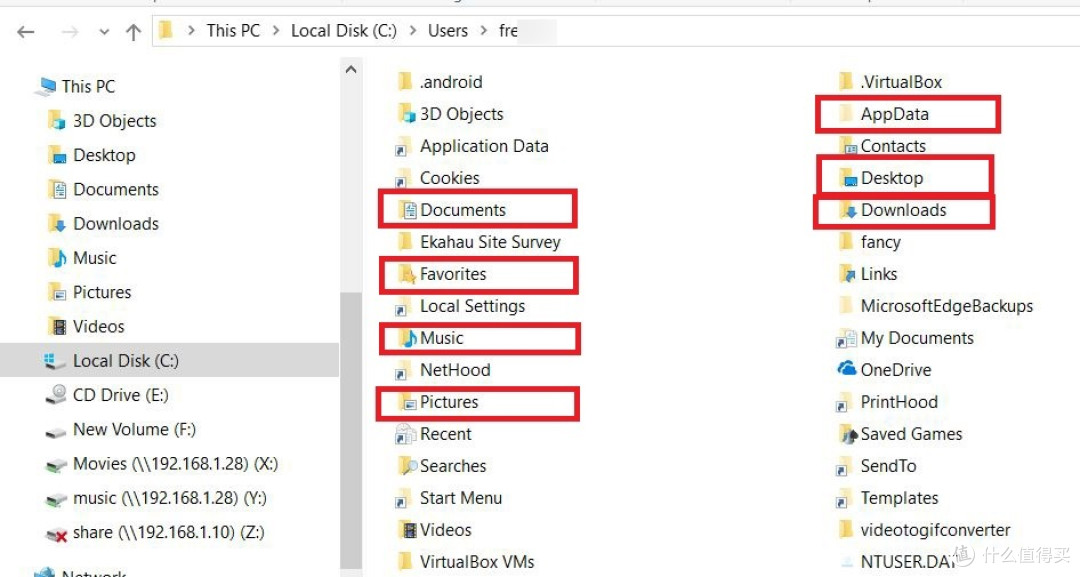This screenshot has width=1080, height=577.
Task: Select the Pictures folder in the file list
Action: coord(439,402)
